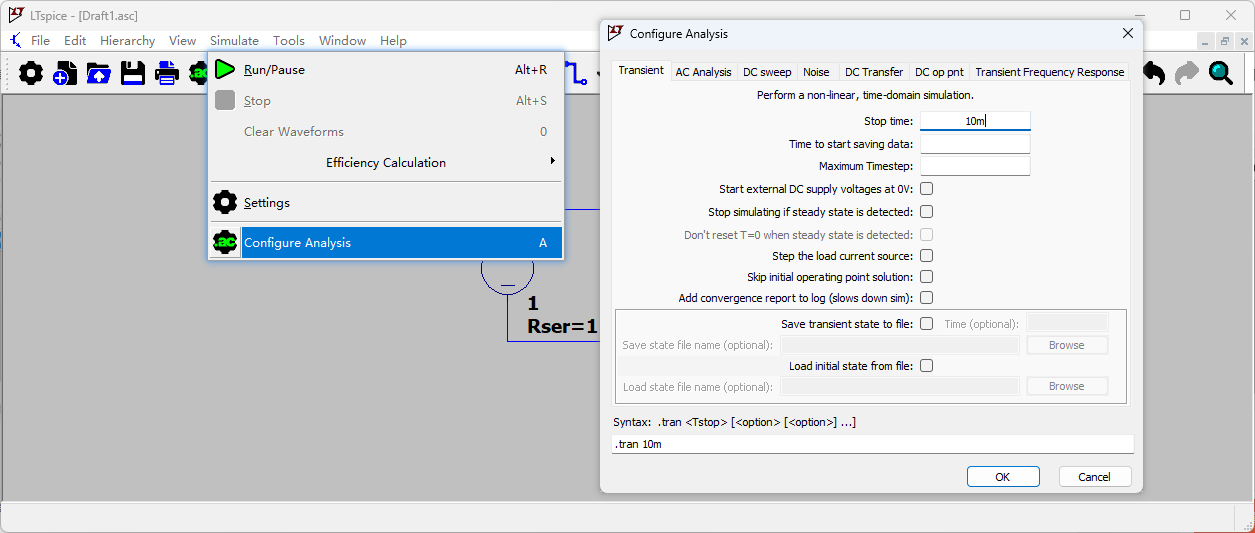
Task: Open the Window menu
Action: [342, 41]
